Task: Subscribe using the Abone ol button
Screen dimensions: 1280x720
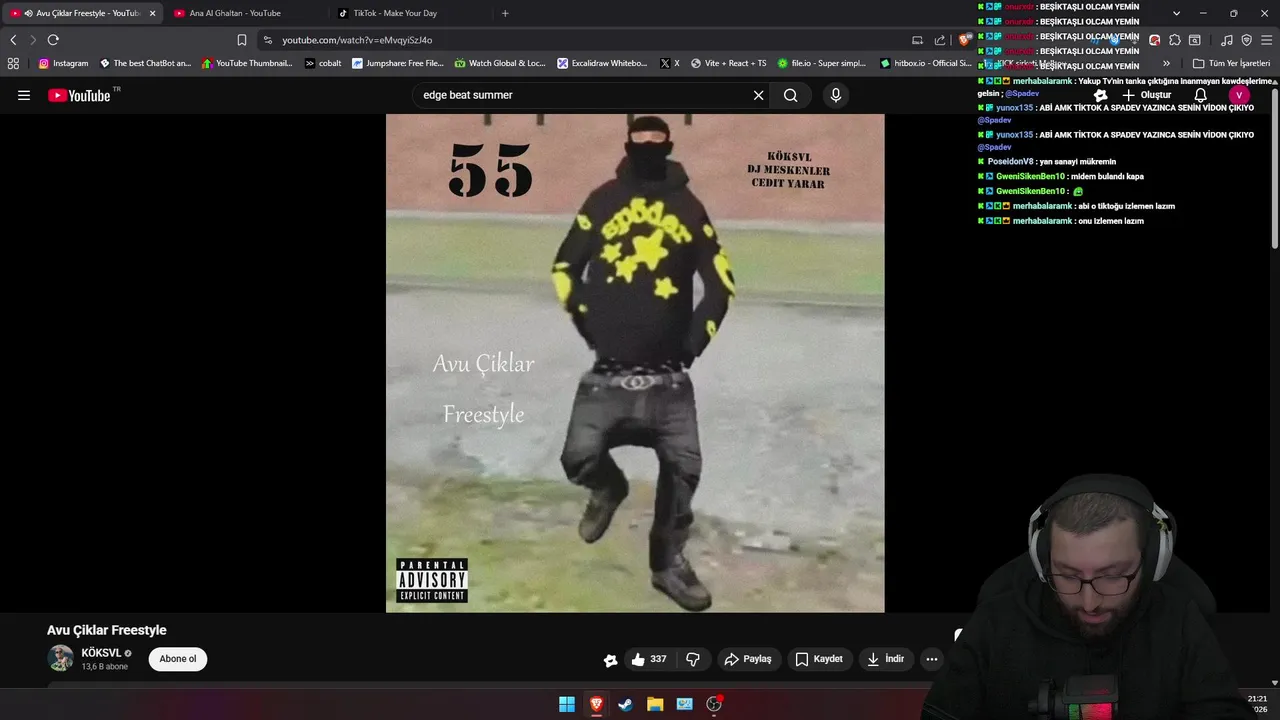Action: click(178, 659)
